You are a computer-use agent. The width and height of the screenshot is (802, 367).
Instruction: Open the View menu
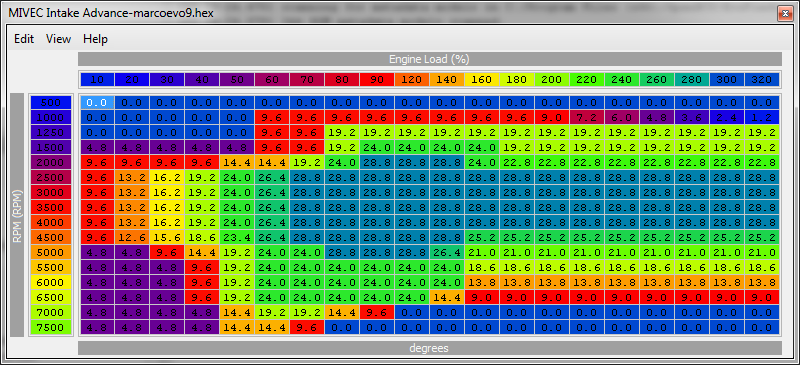click(58, 39)
